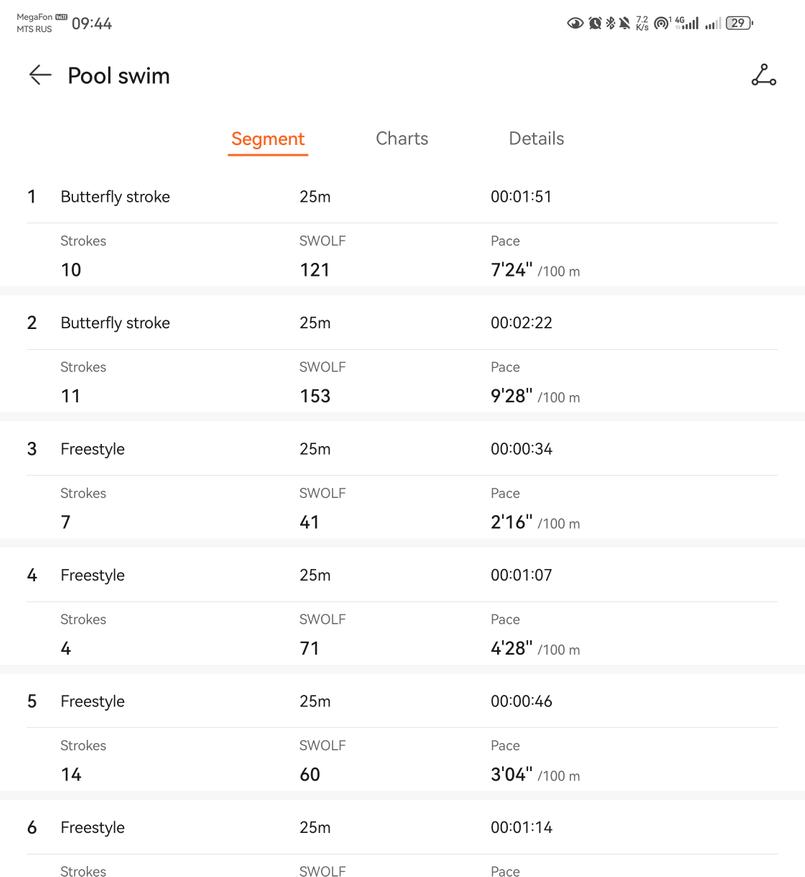The width and height of the screenshot is (805, 877).
Task: Tap the 7'24" pace value
Action: pos(511,270)
